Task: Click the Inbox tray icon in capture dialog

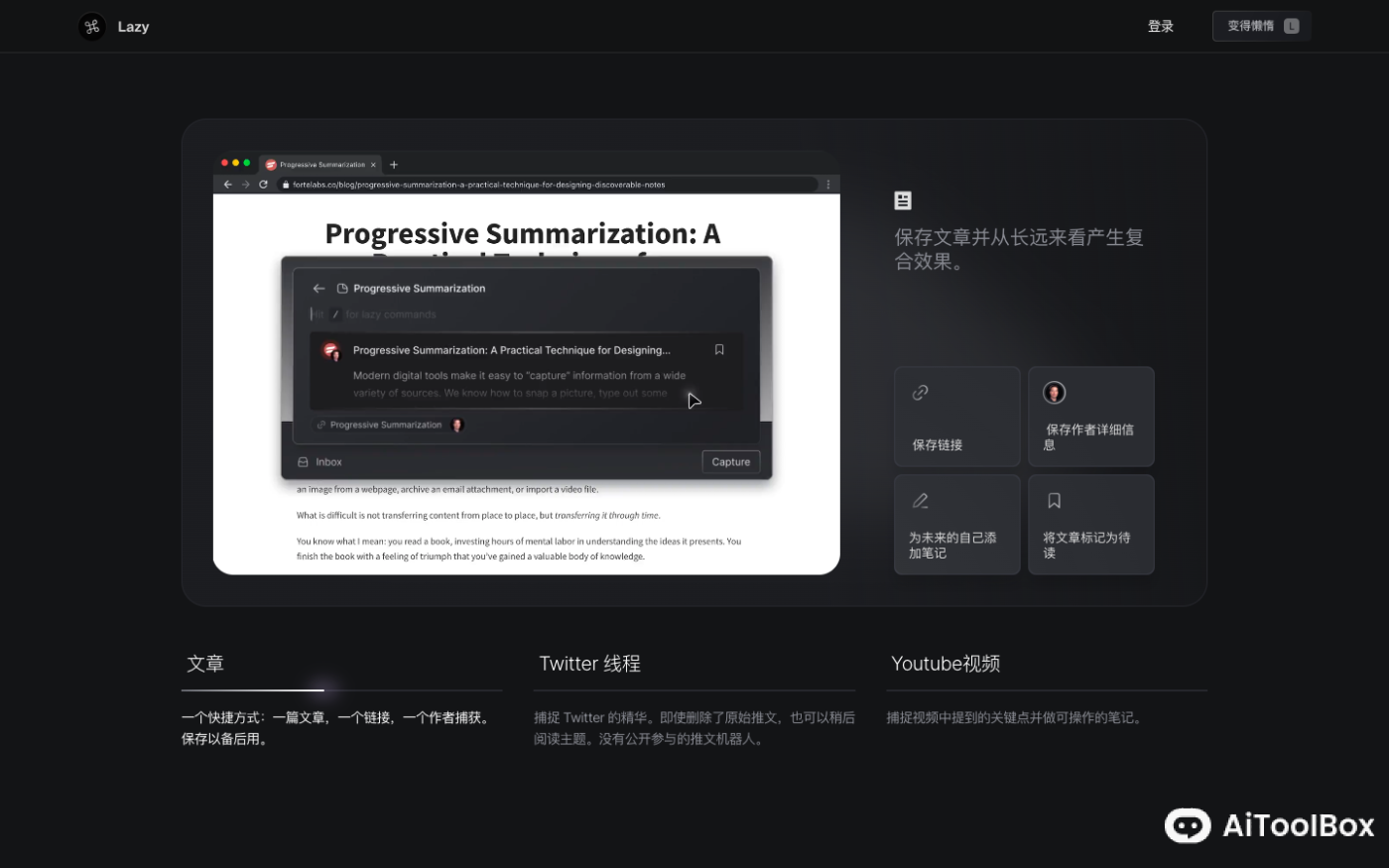Action: point(306,461)
